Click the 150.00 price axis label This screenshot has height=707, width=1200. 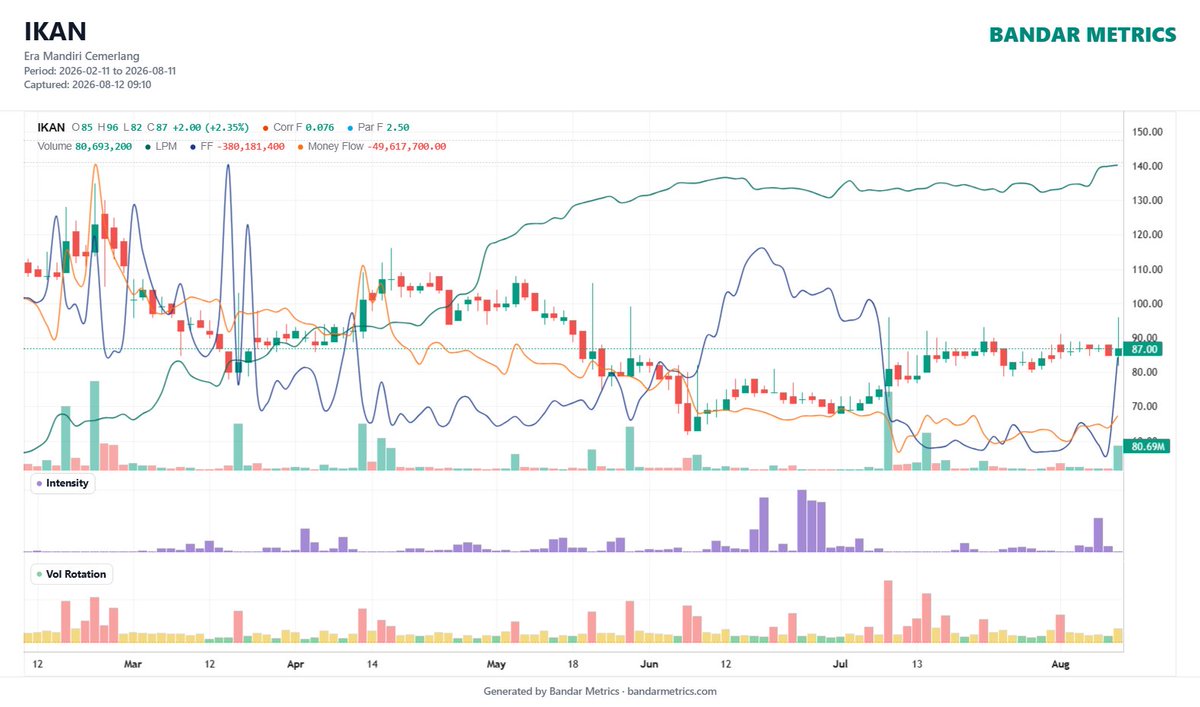click(1147, 131)
